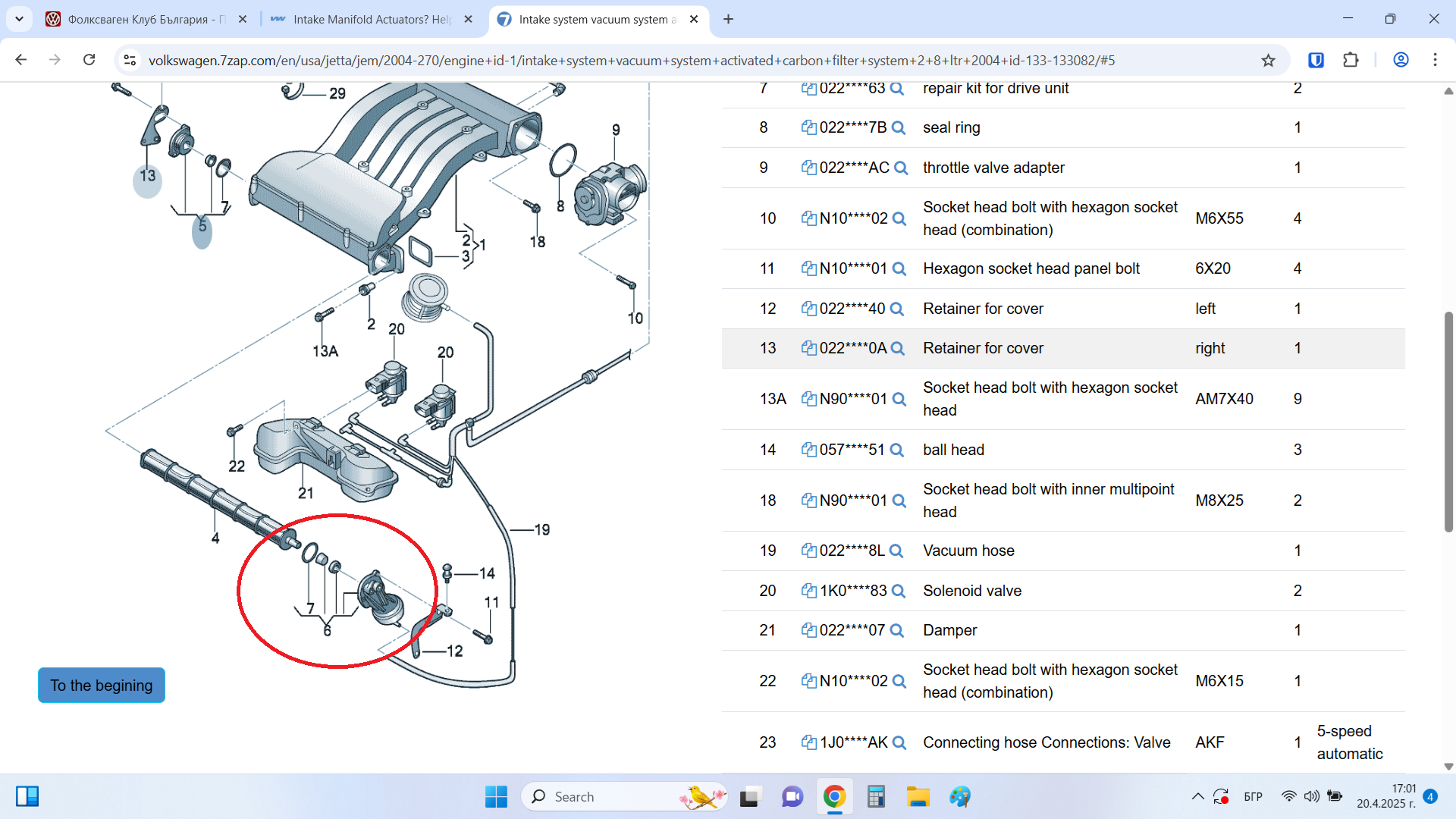Open Chrome three-dot menu
The height and width of the screenshot is (819, 1456).
pyautogui.click(x=1435, y=60)
